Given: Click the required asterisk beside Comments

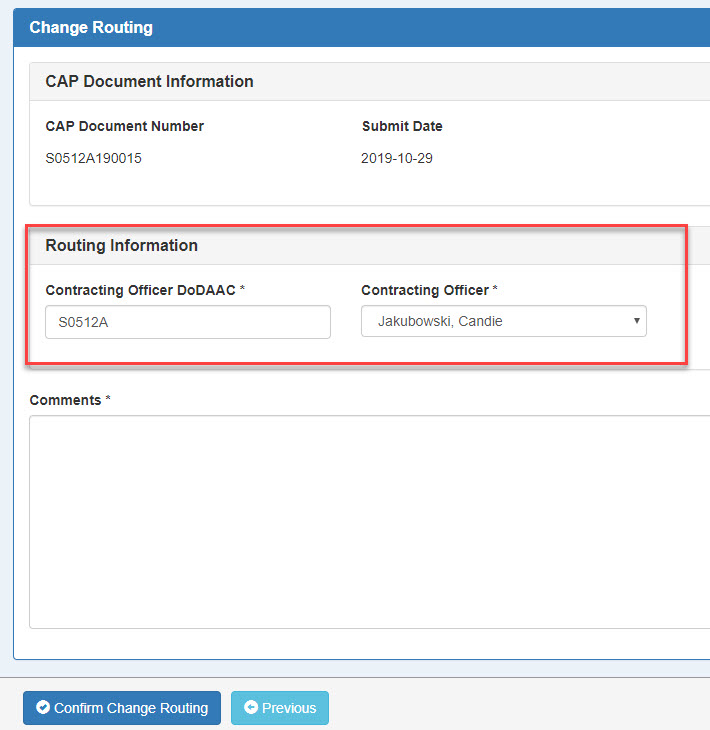Looking at the screenshot, I should pos(108,400).
